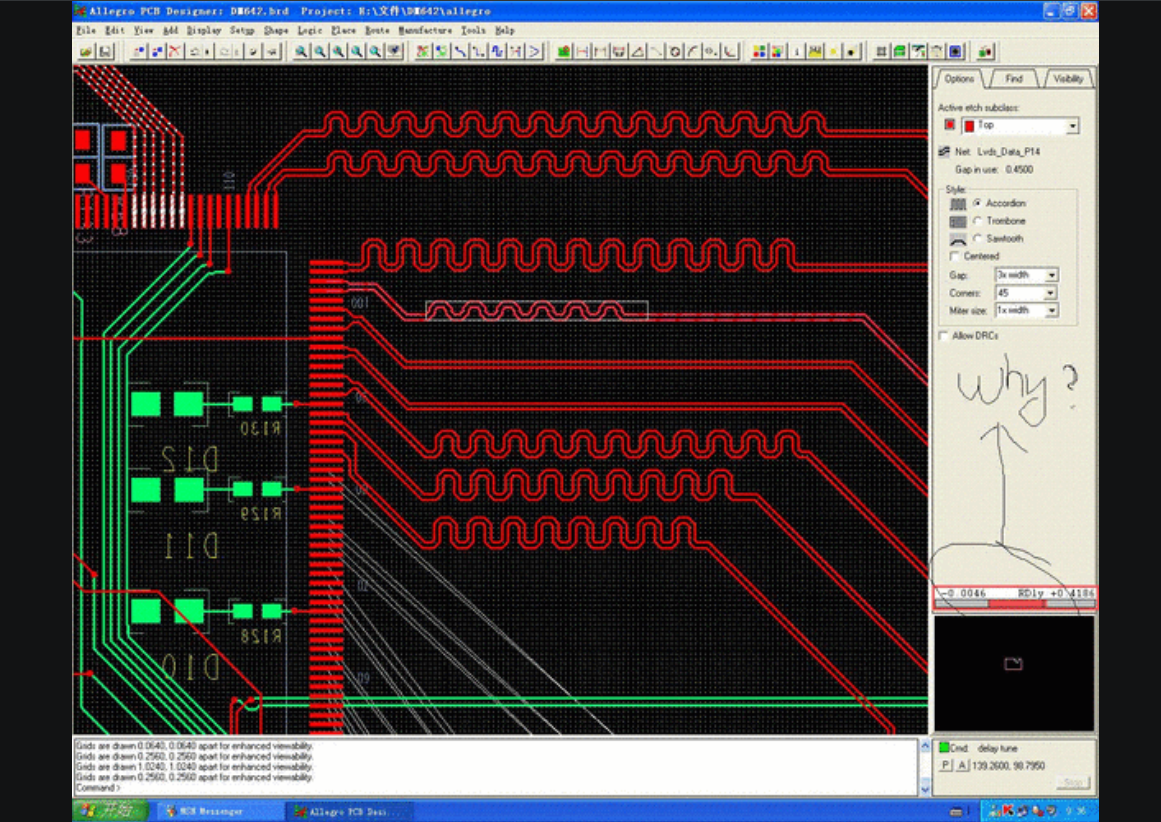Click the first magnifier zoom icon
1161x822 pixels.
301,51
